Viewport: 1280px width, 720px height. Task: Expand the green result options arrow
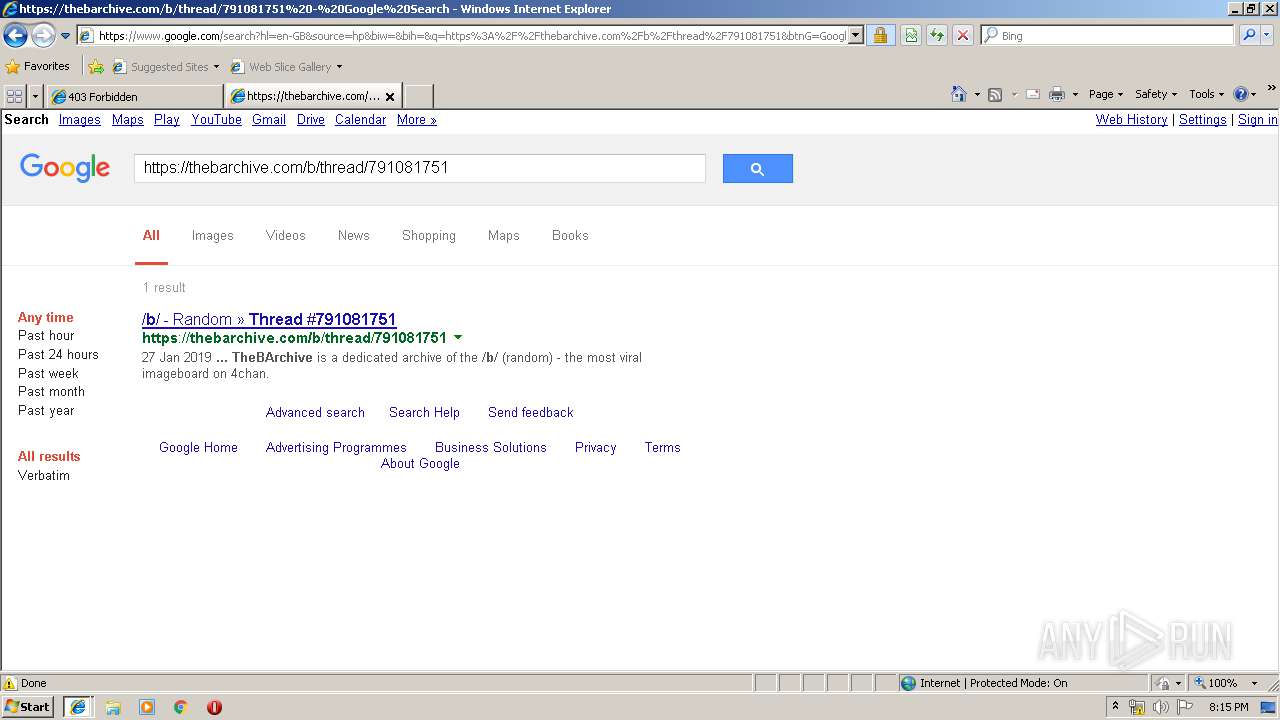458,338
